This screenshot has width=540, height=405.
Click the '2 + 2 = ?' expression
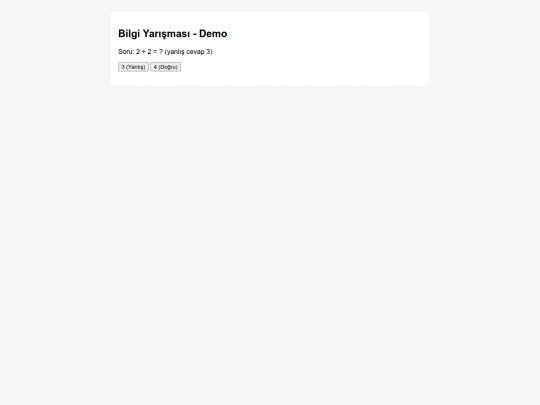point(149,52)
